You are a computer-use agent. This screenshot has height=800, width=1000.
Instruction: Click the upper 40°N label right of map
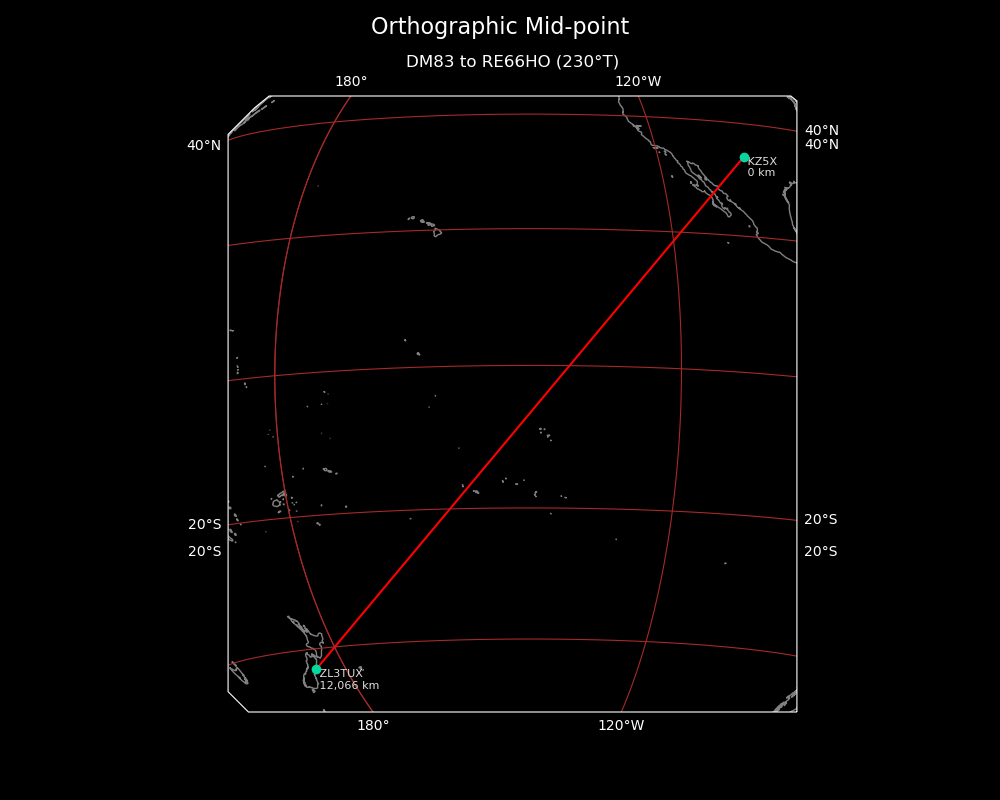[x=822, y=130]
